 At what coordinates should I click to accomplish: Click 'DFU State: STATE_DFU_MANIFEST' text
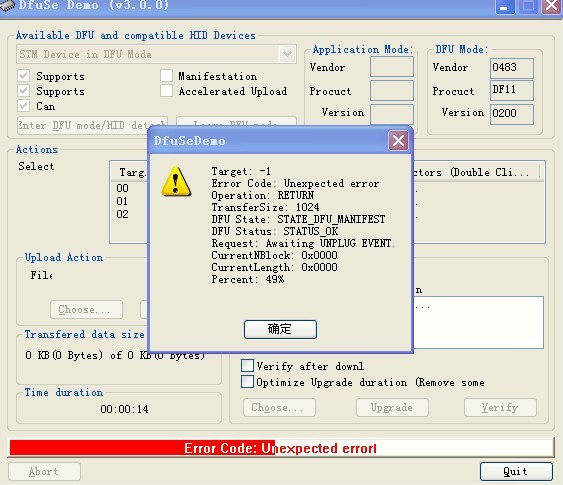[x=298, y=219]
